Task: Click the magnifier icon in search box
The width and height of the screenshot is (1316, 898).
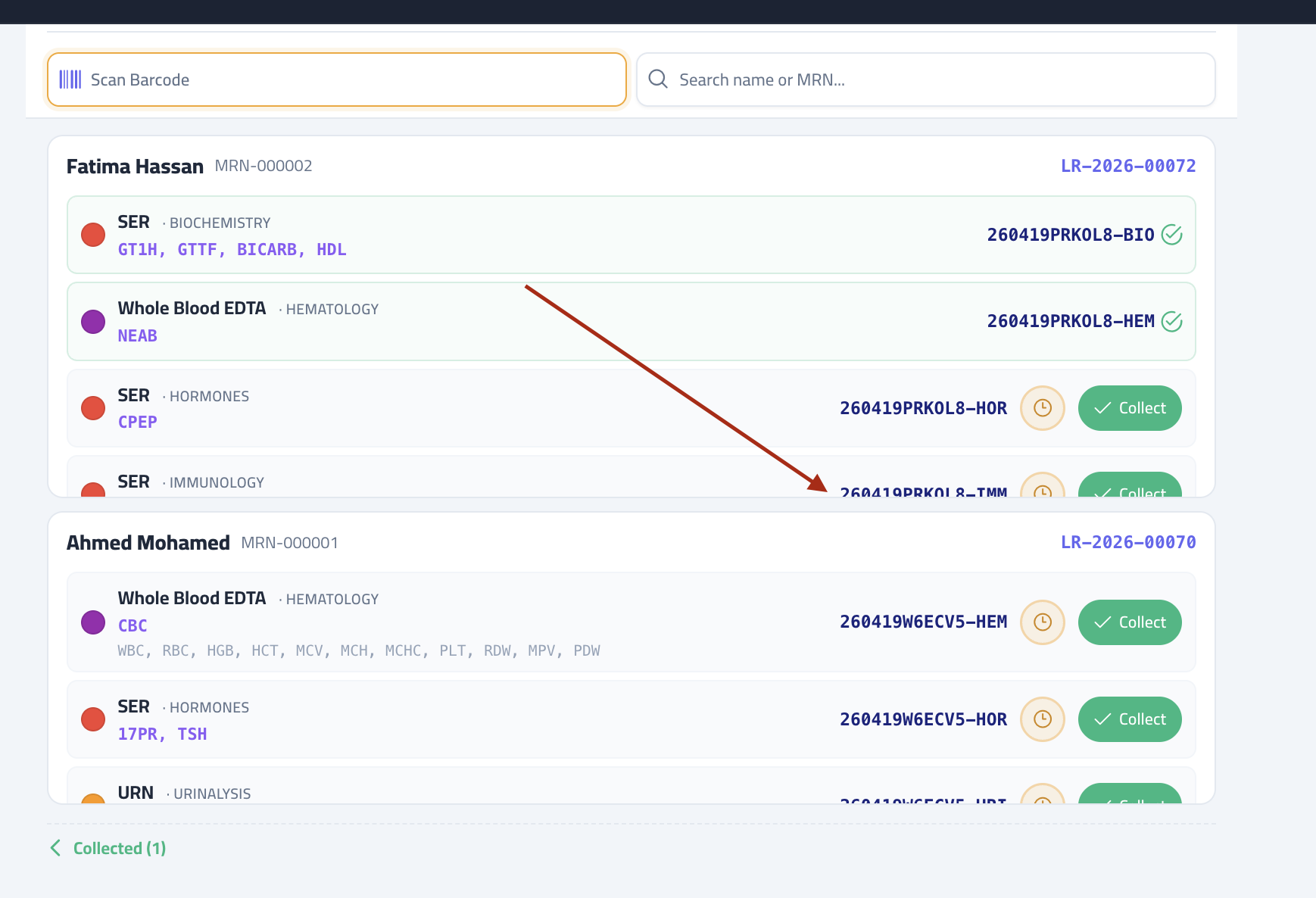Action: click(x=658, y=80)
